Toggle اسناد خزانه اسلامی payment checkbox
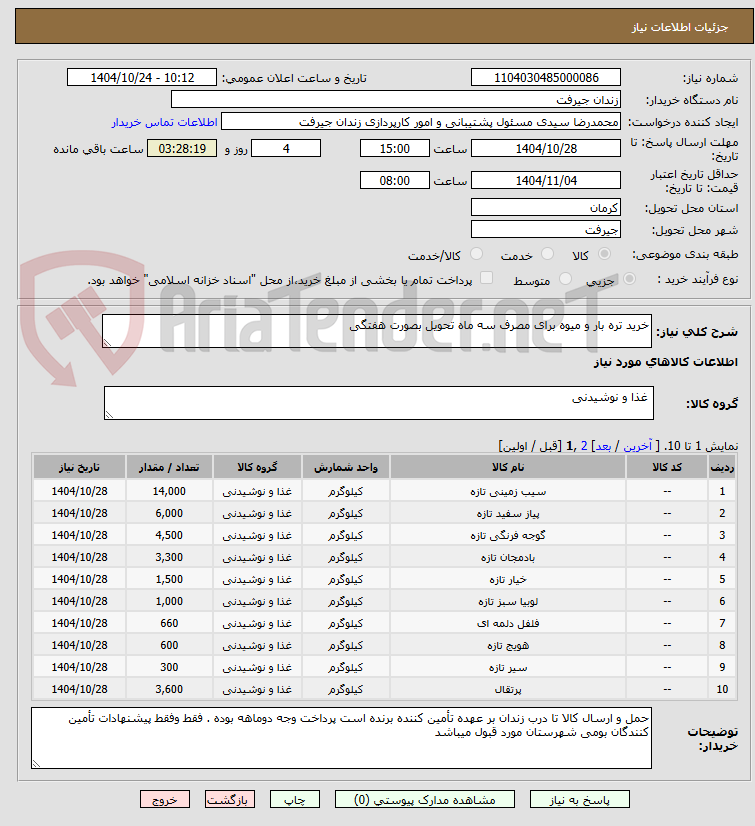 [x=486, y=278]
